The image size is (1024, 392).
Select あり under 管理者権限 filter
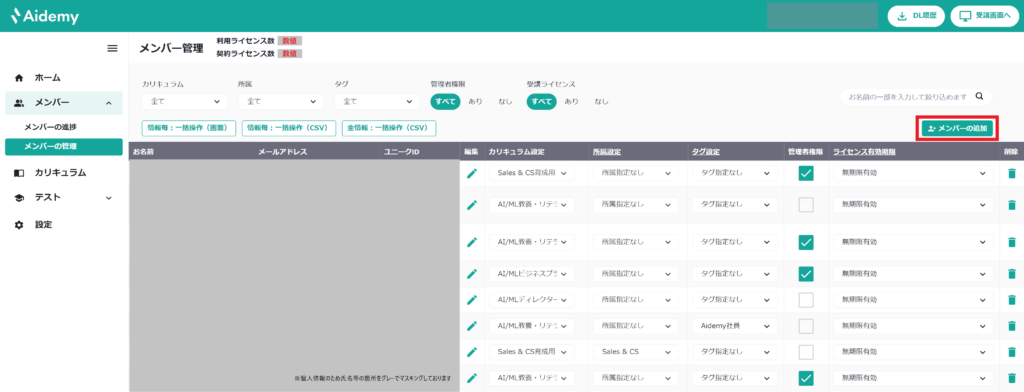(x=475, y=102)
